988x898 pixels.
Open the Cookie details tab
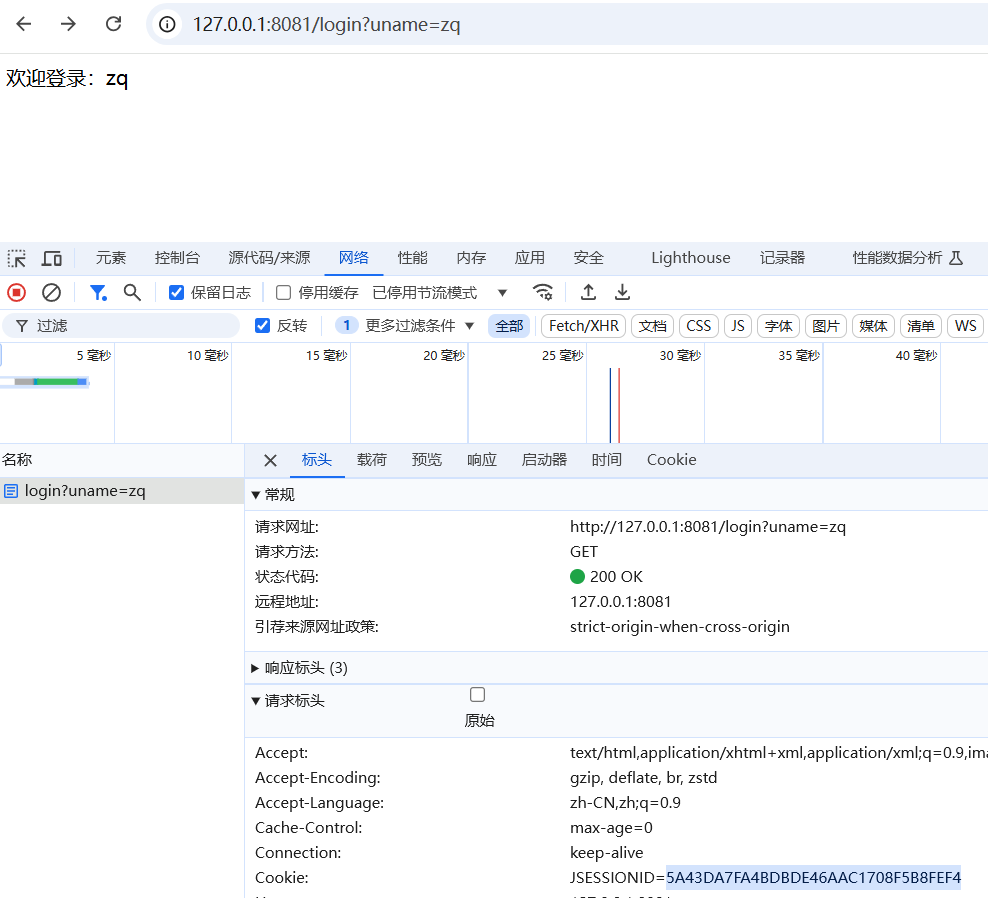pos(672,460)
